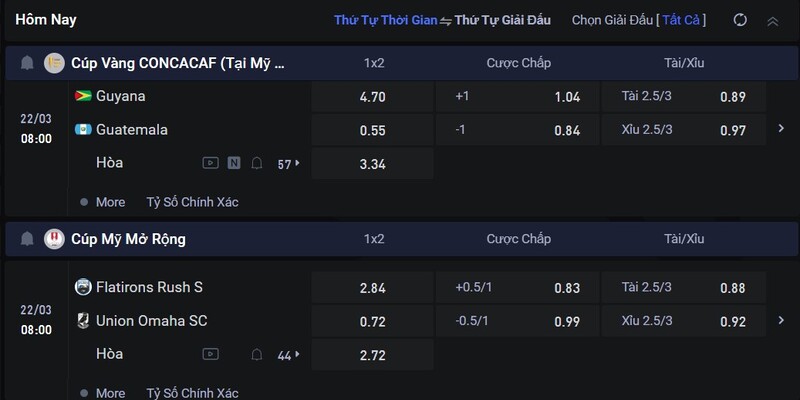
Task: Select Tài 2.5/3 odds 0.88
Action: [684, 288]
